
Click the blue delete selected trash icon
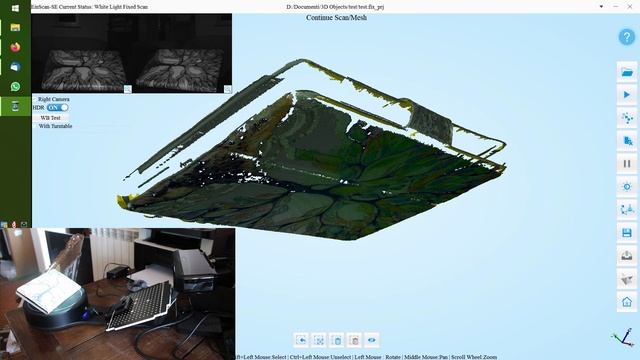337,340
